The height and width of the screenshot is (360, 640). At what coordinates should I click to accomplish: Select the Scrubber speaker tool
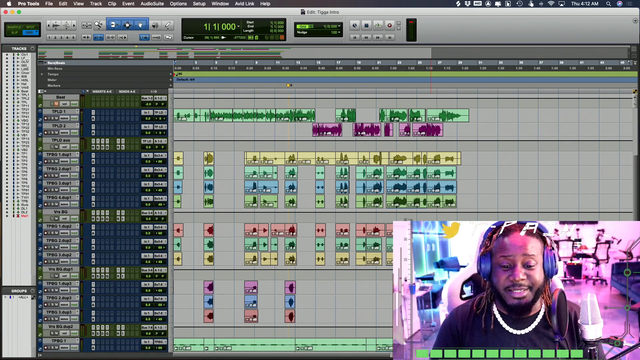[x=155, y=25]
